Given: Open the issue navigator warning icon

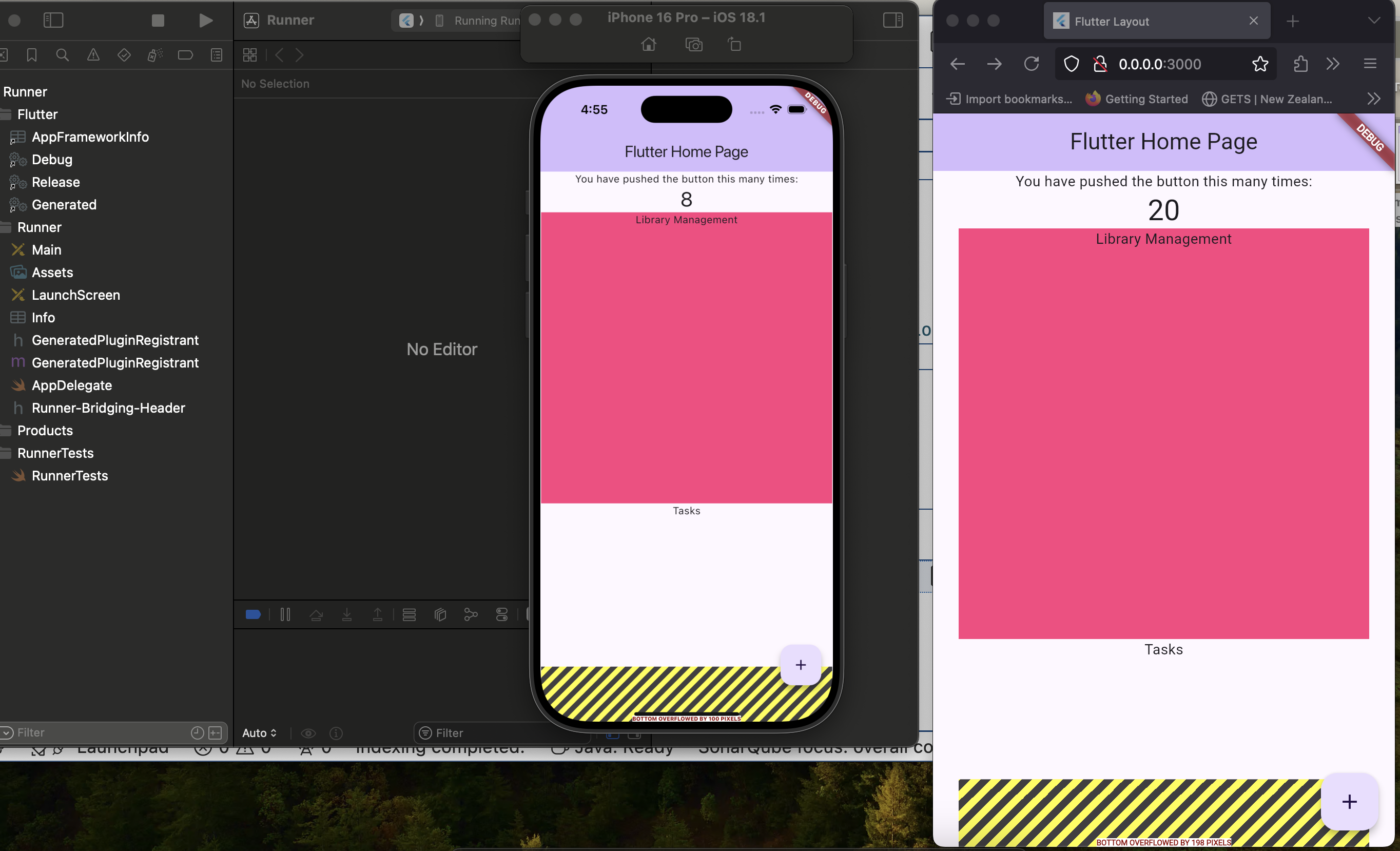Looking at the screenshot, I should [x=93, y=55].
